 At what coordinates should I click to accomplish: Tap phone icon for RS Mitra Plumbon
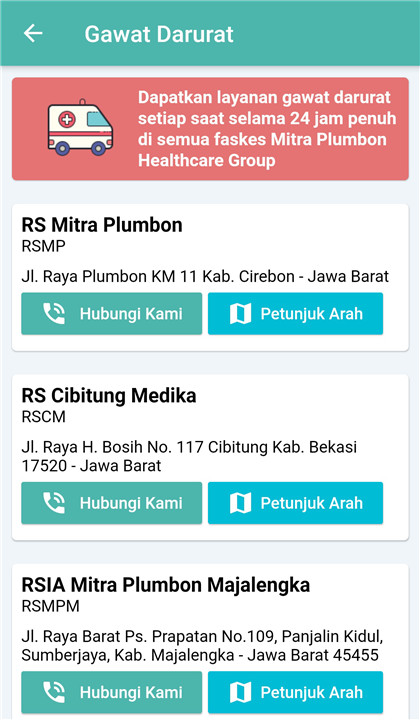pos(54,314)
